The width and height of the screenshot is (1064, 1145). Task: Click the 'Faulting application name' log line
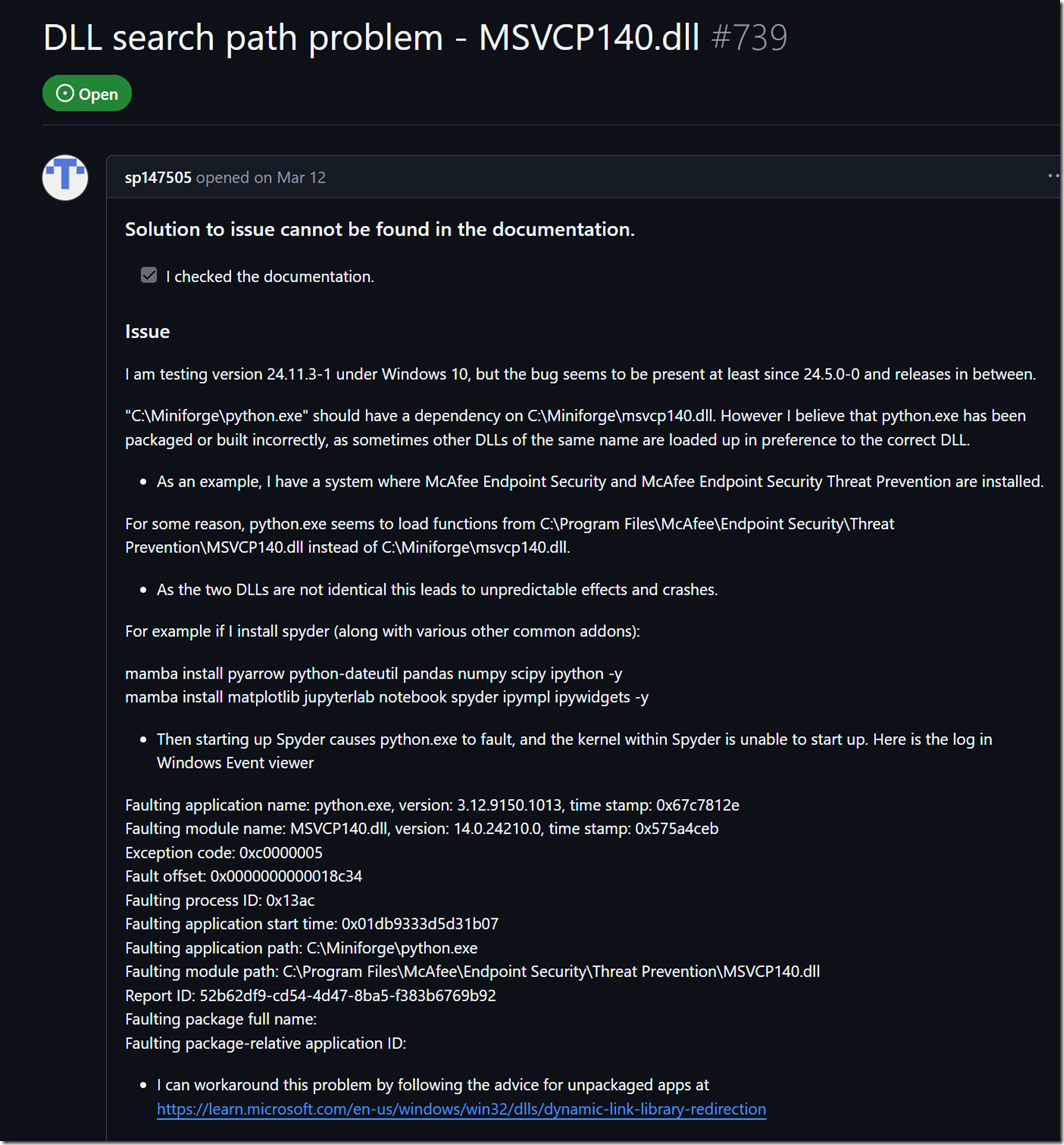click(432, 804)
